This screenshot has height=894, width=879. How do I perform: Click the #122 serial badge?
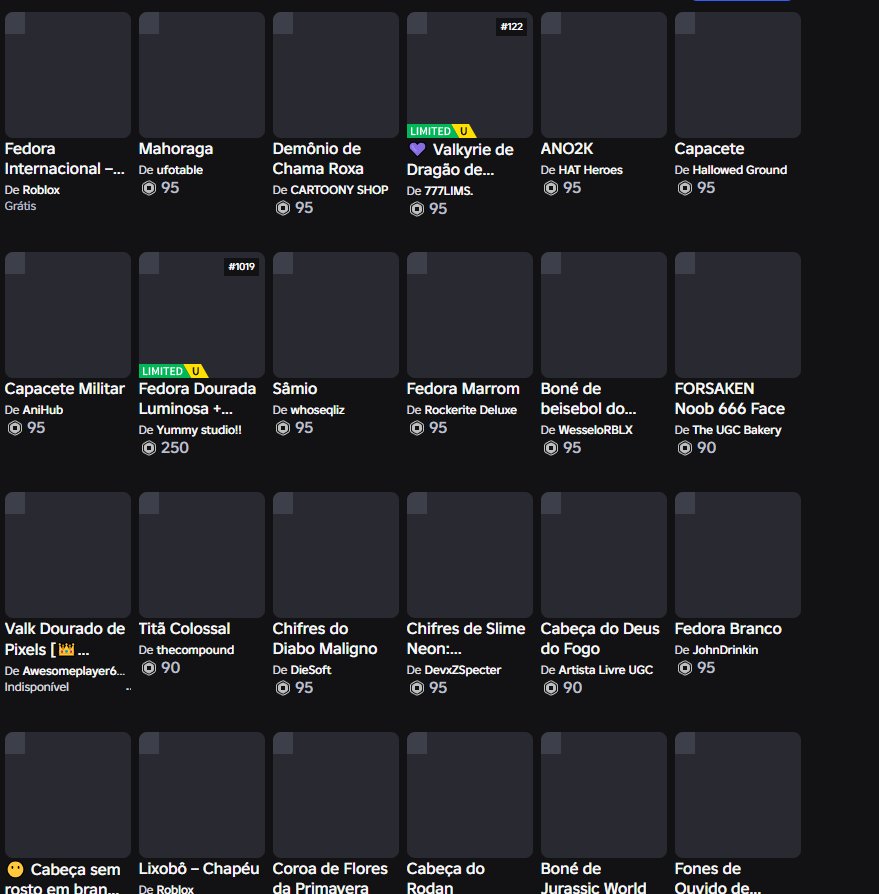click(511, 27)
